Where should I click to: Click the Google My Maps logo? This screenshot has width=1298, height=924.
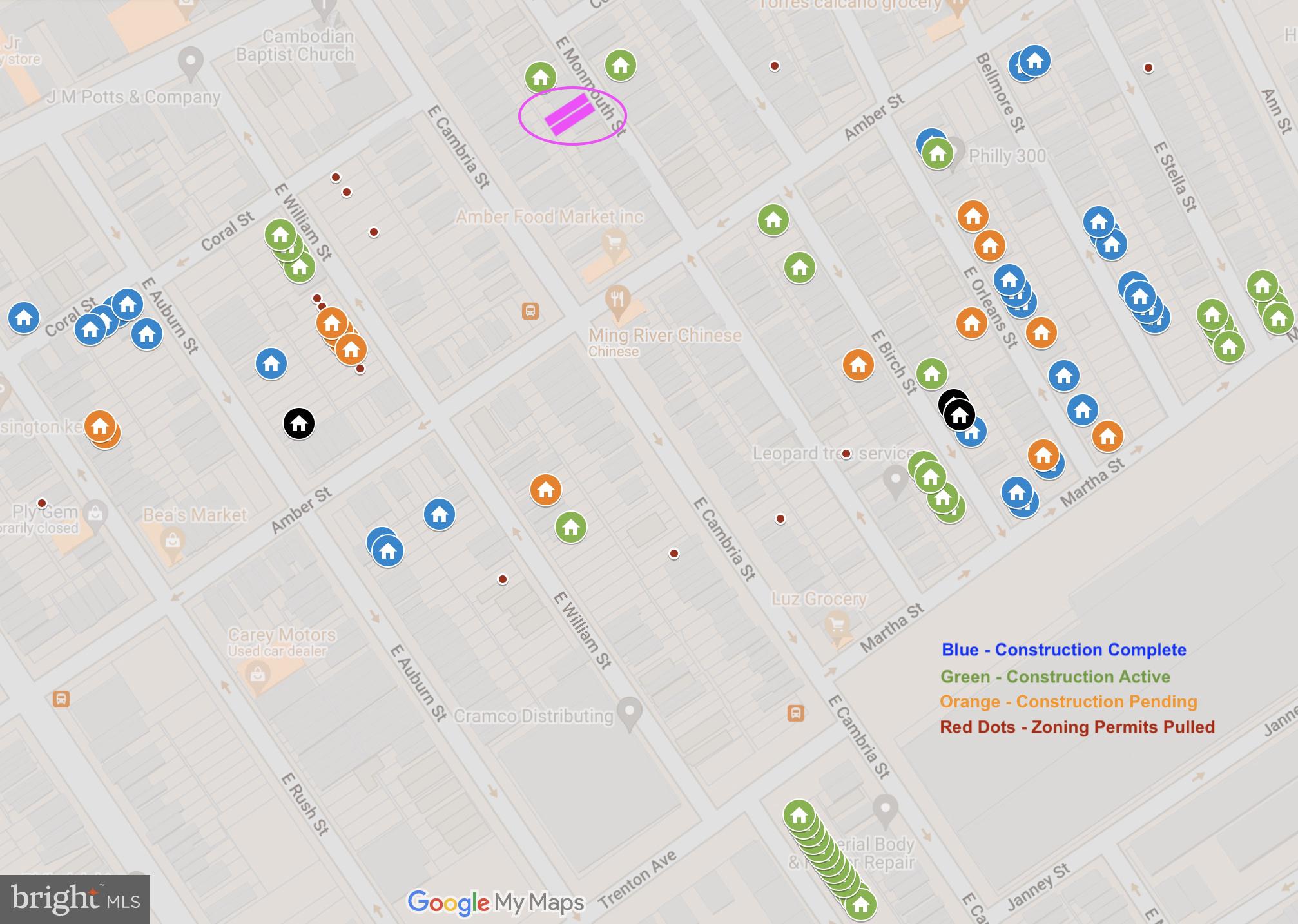[496, 902]
